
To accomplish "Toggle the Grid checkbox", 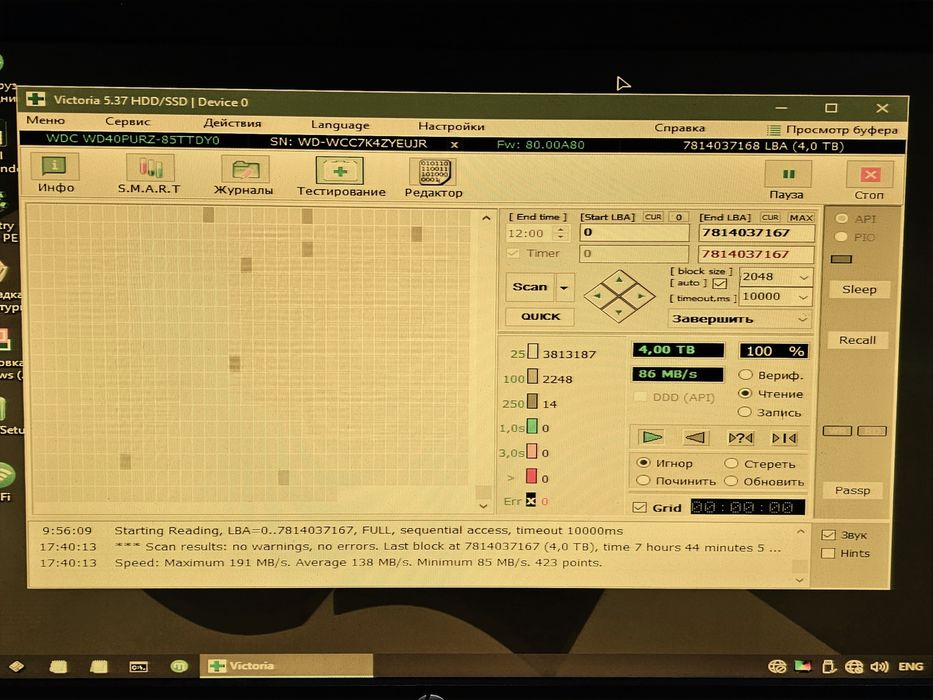I will [x=640, y=507].
